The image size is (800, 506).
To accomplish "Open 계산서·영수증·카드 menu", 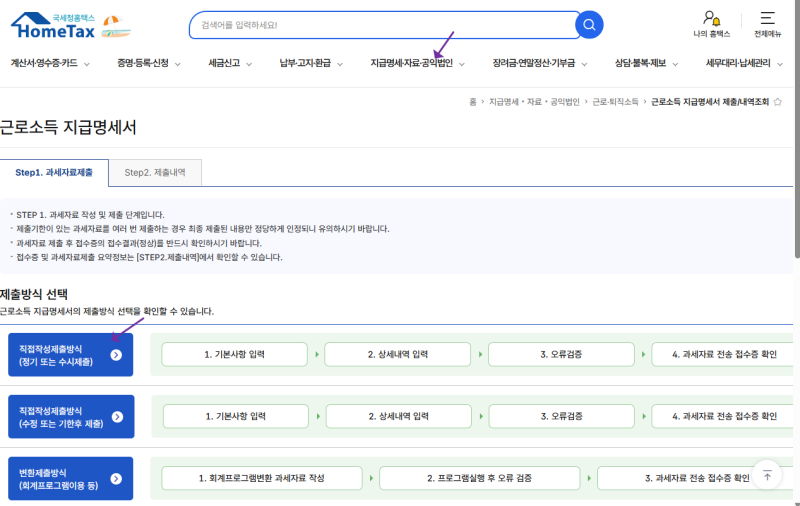I will tap(44, 63).
